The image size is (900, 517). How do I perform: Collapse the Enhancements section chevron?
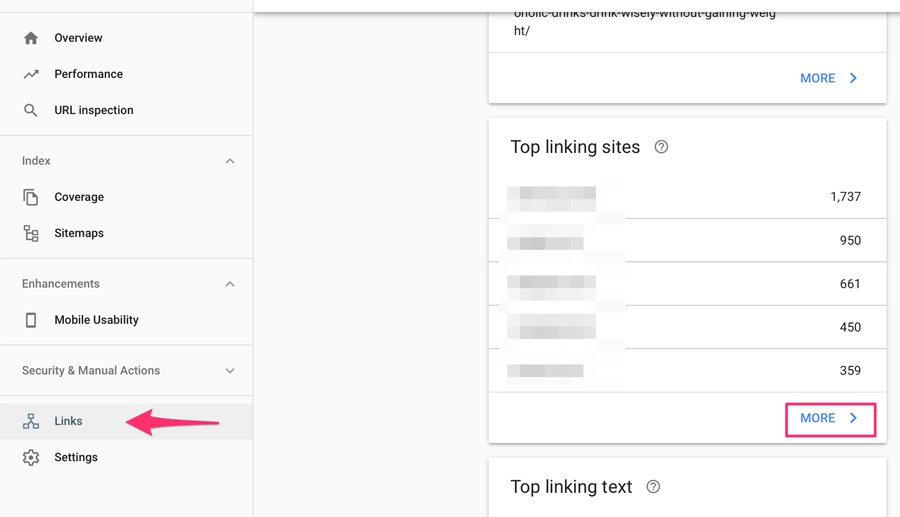coord(230,284)
